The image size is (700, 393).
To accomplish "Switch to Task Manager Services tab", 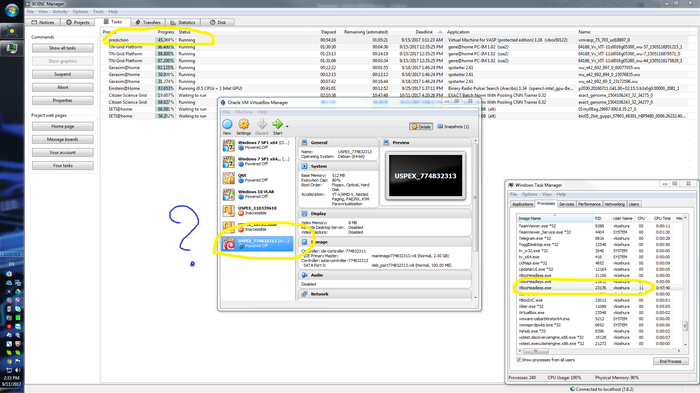I will coord(567,204).
